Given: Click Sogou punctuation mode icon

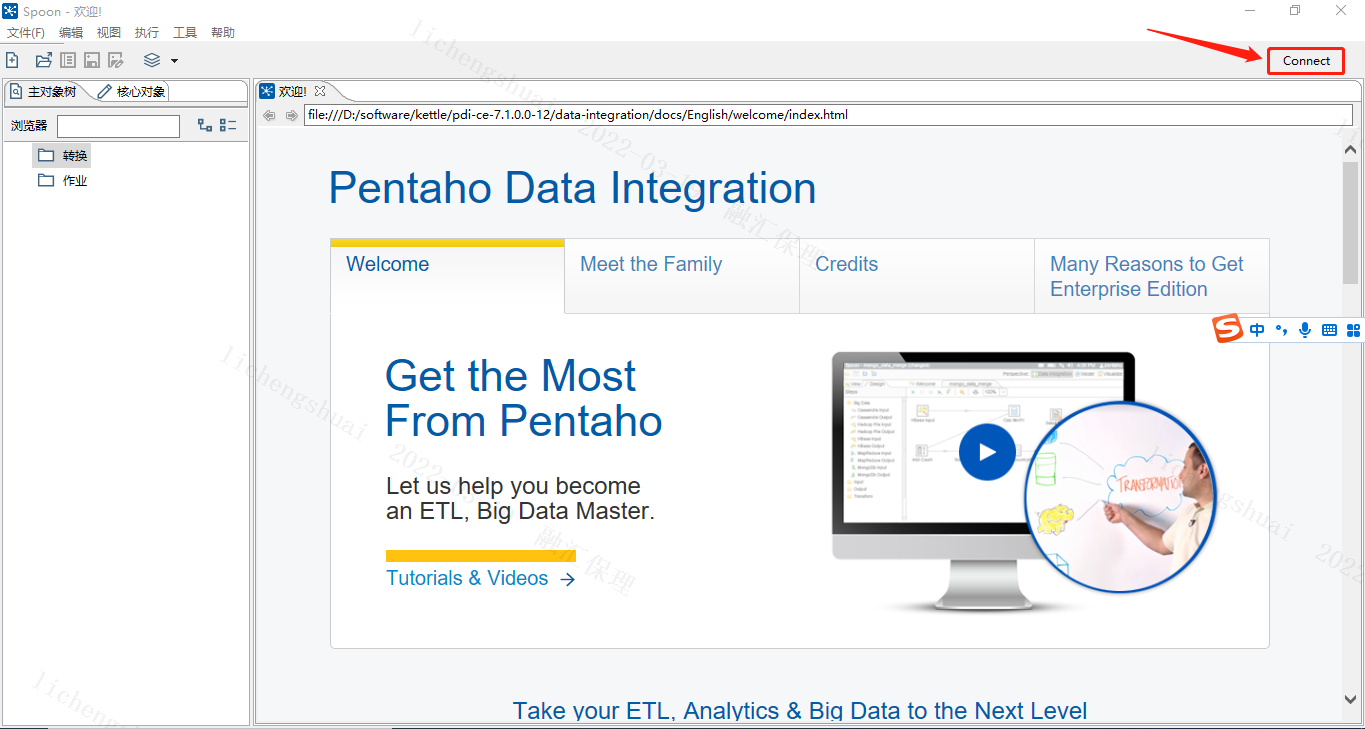Looking at the screenshot, I should pos(1282,329).
